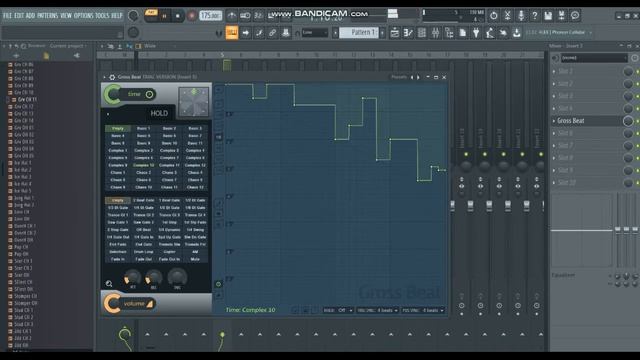Expand the Gross Beat window menu arrow
Viewport: 640px width, 360px height.
pyautogui.click(x=104, y=77)
